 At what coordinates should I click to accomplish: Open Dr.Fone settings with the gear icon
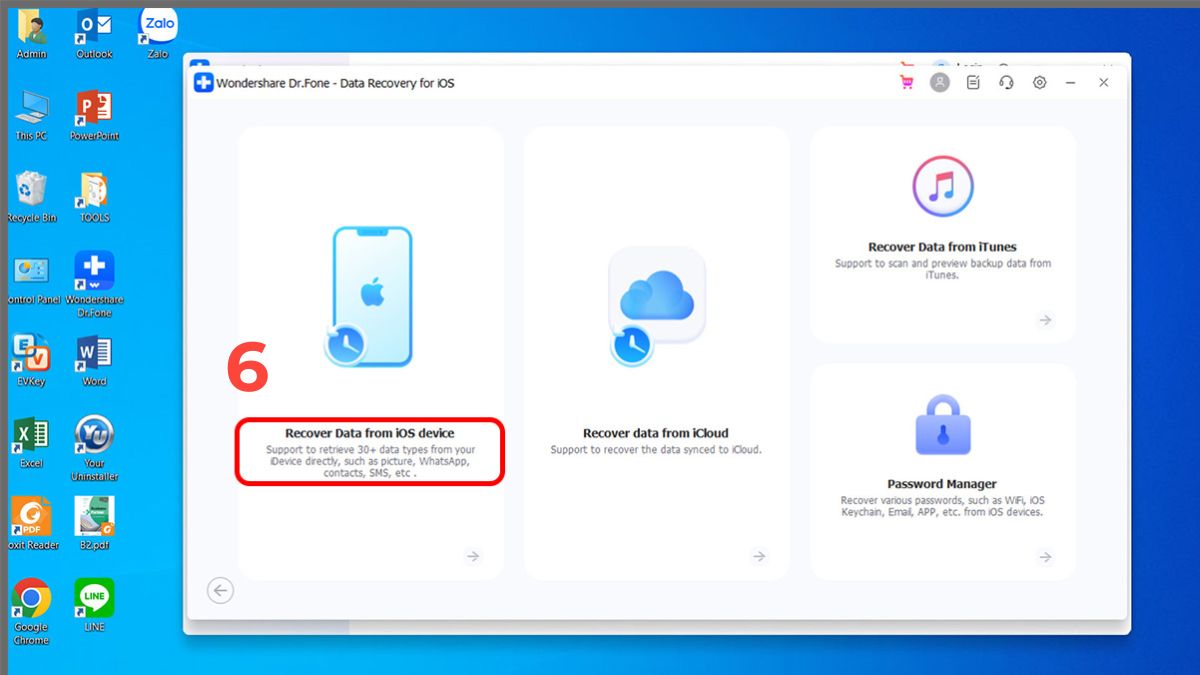pos(1038,83)
